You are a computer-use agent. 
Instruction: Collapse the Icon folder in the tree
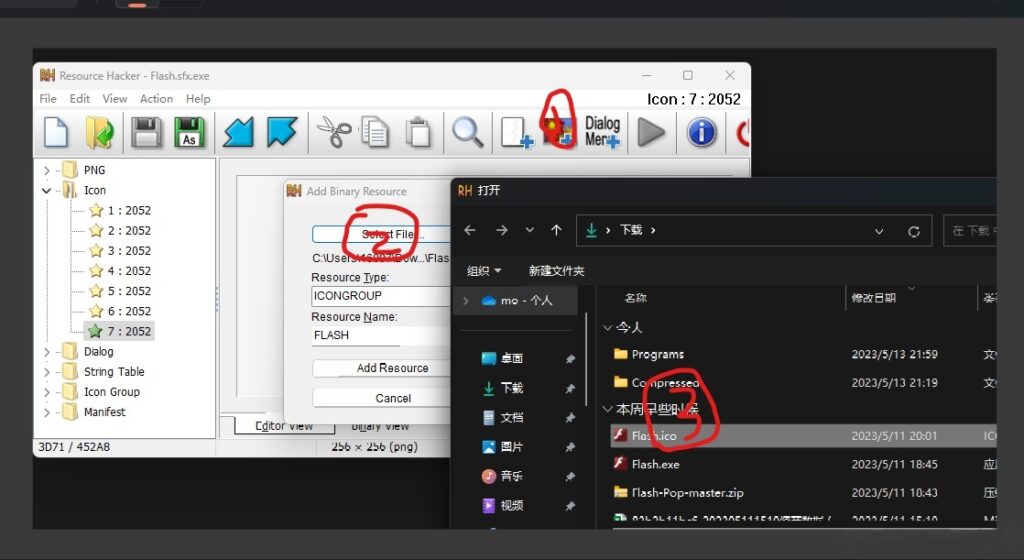(x=46, y=191)
